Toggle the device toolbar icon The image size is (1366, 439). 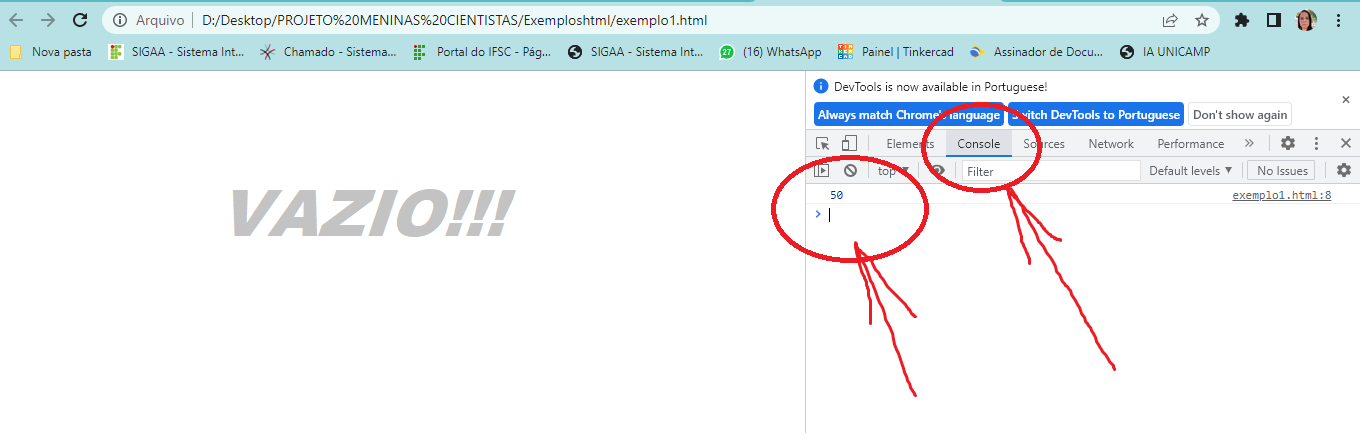click(849, 144)
